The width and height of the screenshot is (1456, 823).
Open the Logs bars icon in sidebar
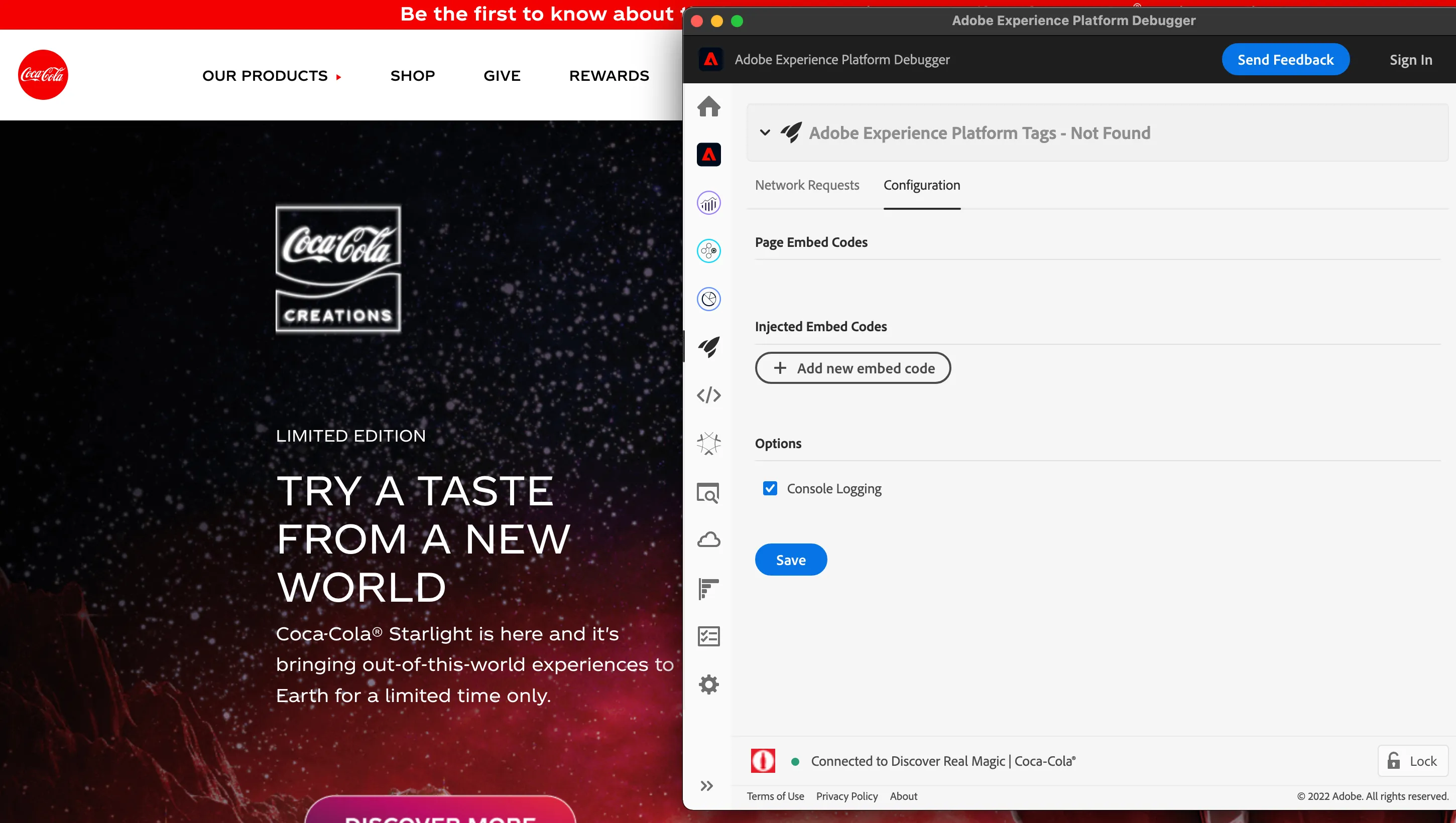708,589
